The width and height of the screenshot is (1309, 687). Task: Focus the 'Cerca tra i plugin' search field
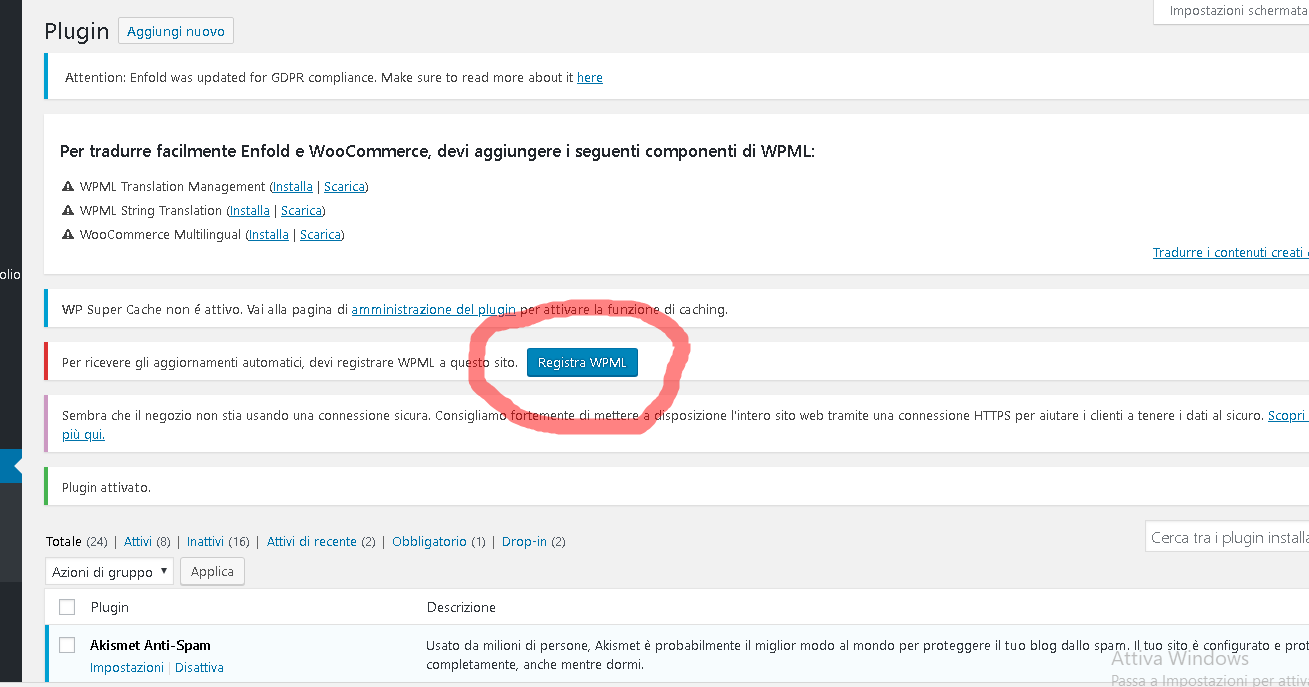(x=1227, y=537)
